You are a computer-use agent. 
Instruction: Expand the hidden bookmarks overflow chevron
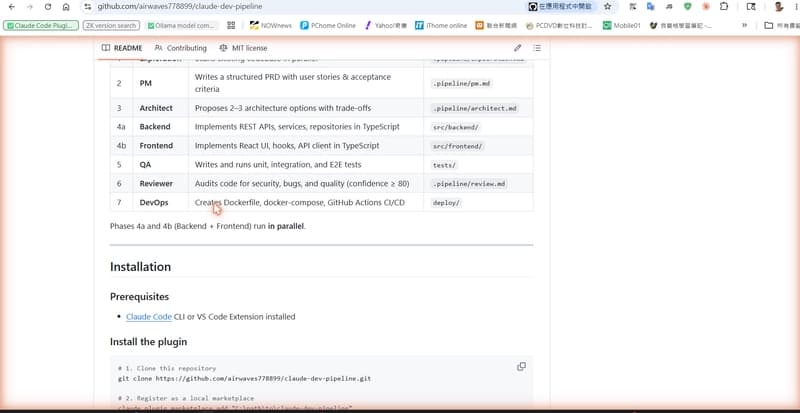744,25
